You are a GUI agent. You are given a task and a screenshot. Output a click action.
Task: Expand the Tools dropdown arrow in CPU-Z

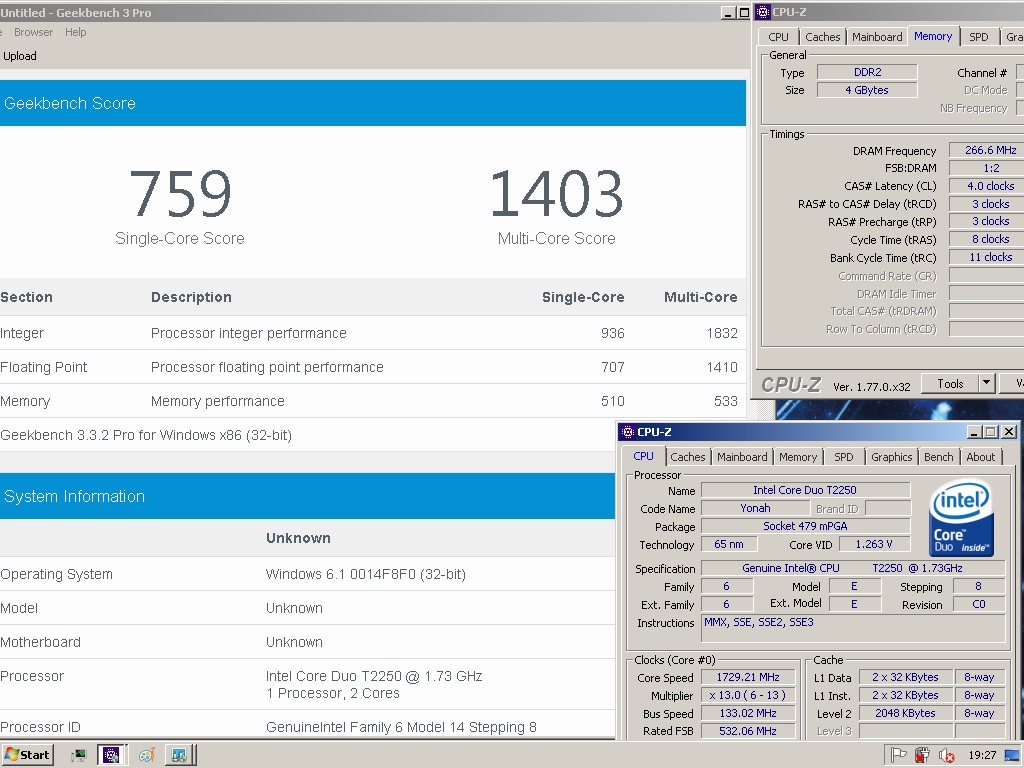pyautogui.click(x=987, y=383)
